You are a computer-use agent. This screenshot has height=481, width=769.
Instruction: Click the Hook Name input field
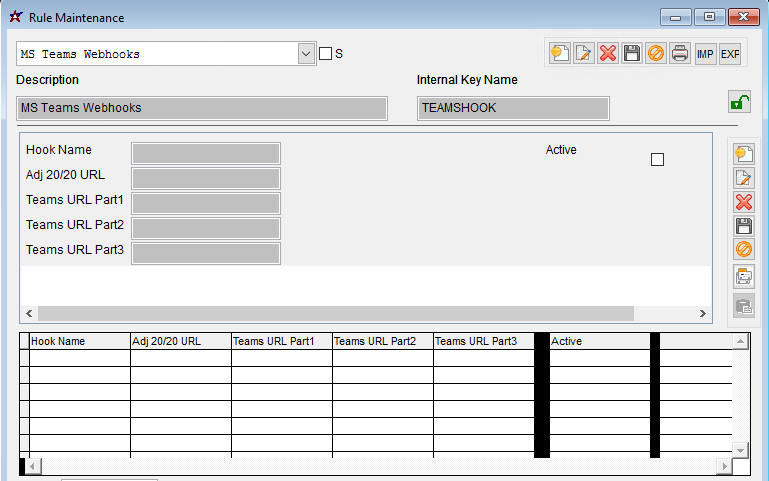(x=206, y=153)
